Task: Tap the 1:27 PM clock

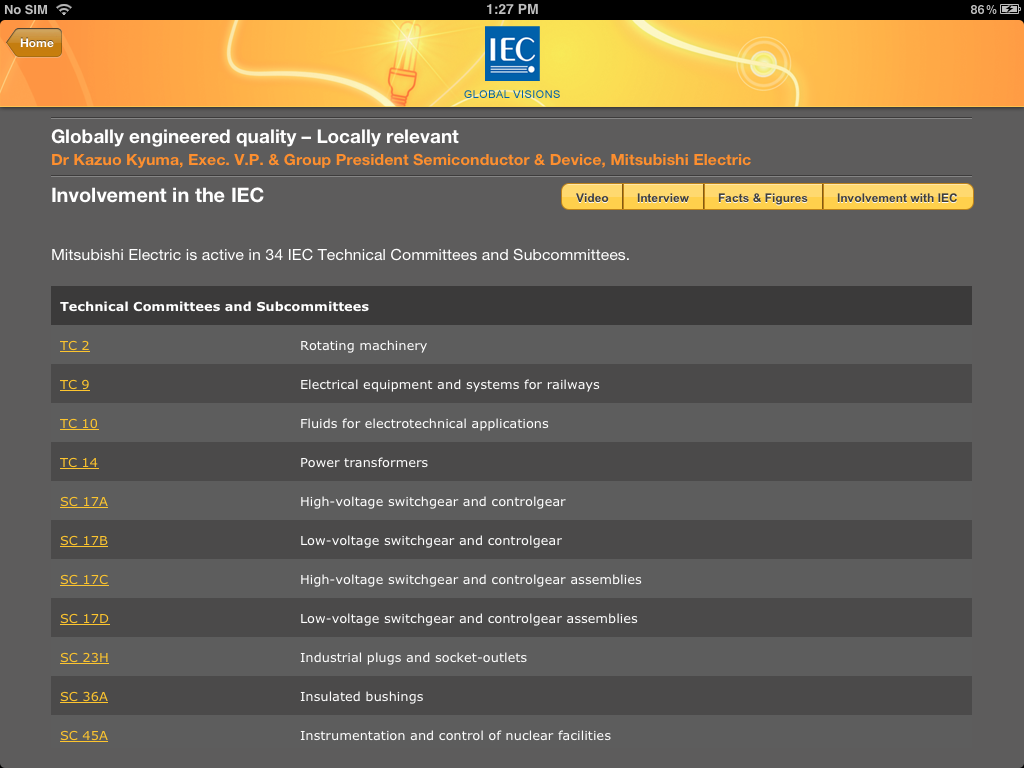Action: click(512, 9)
